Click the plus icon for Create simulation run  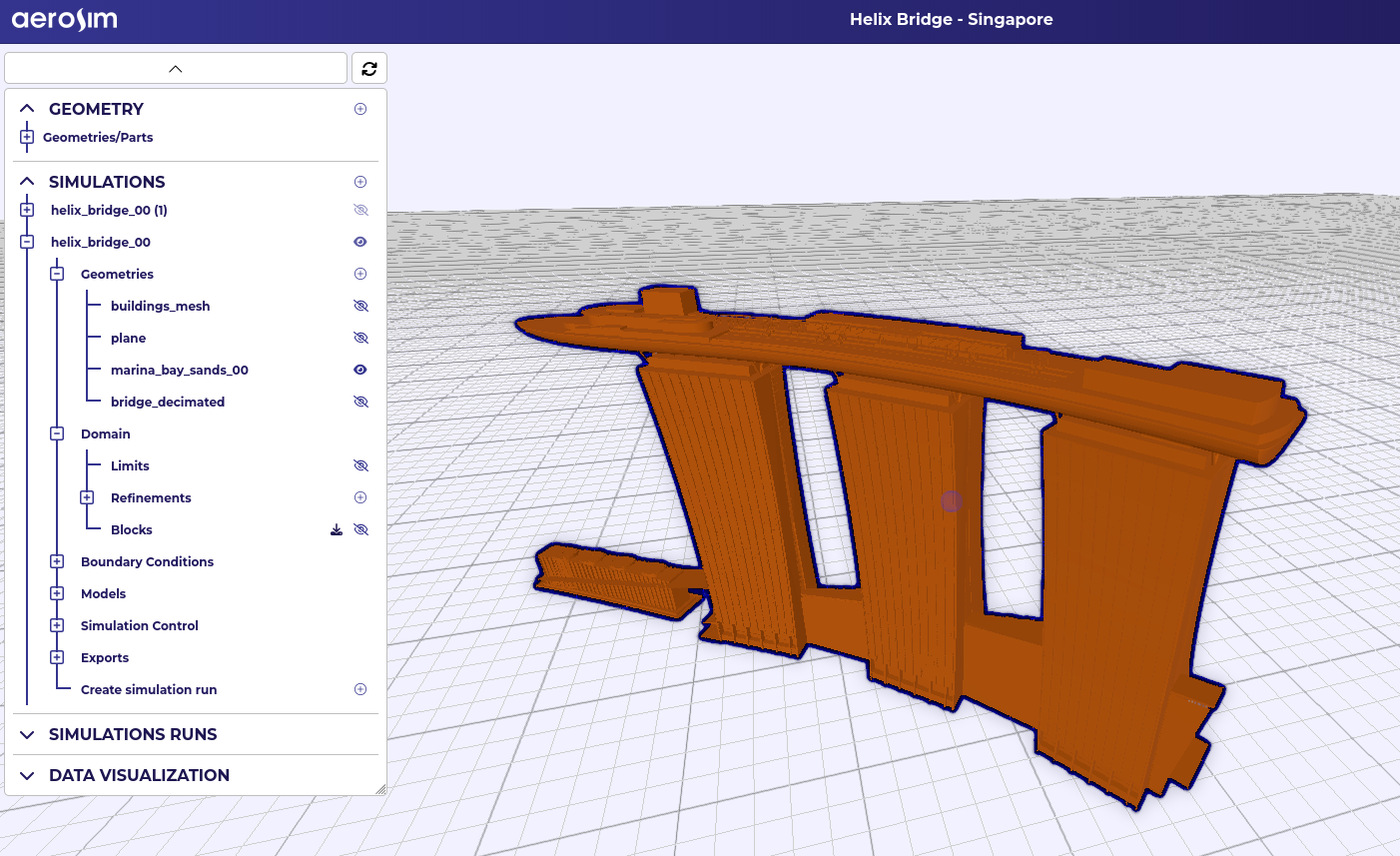360,689
